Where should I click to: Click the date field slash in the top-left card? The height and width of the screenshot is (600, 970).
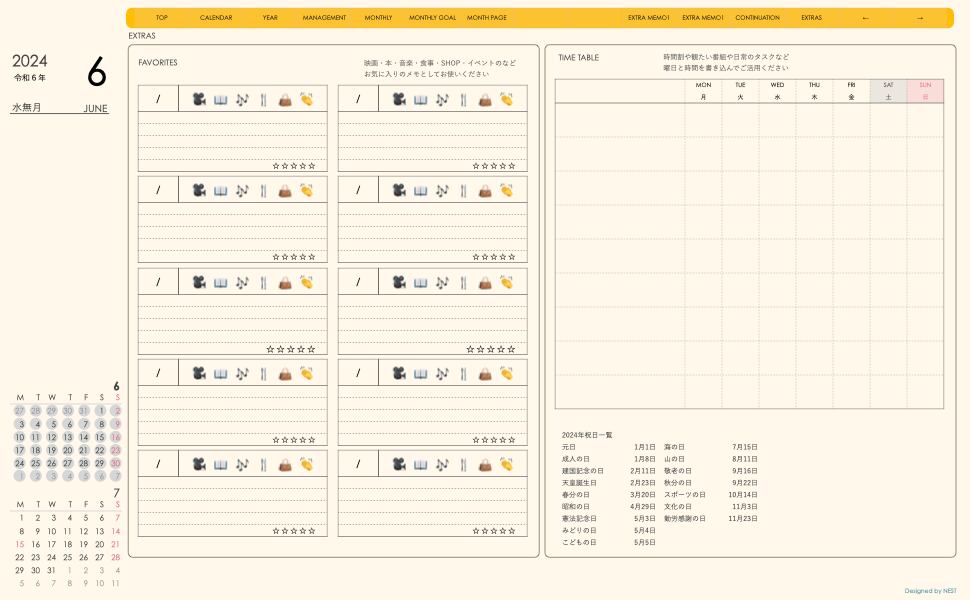coord(158,99)
